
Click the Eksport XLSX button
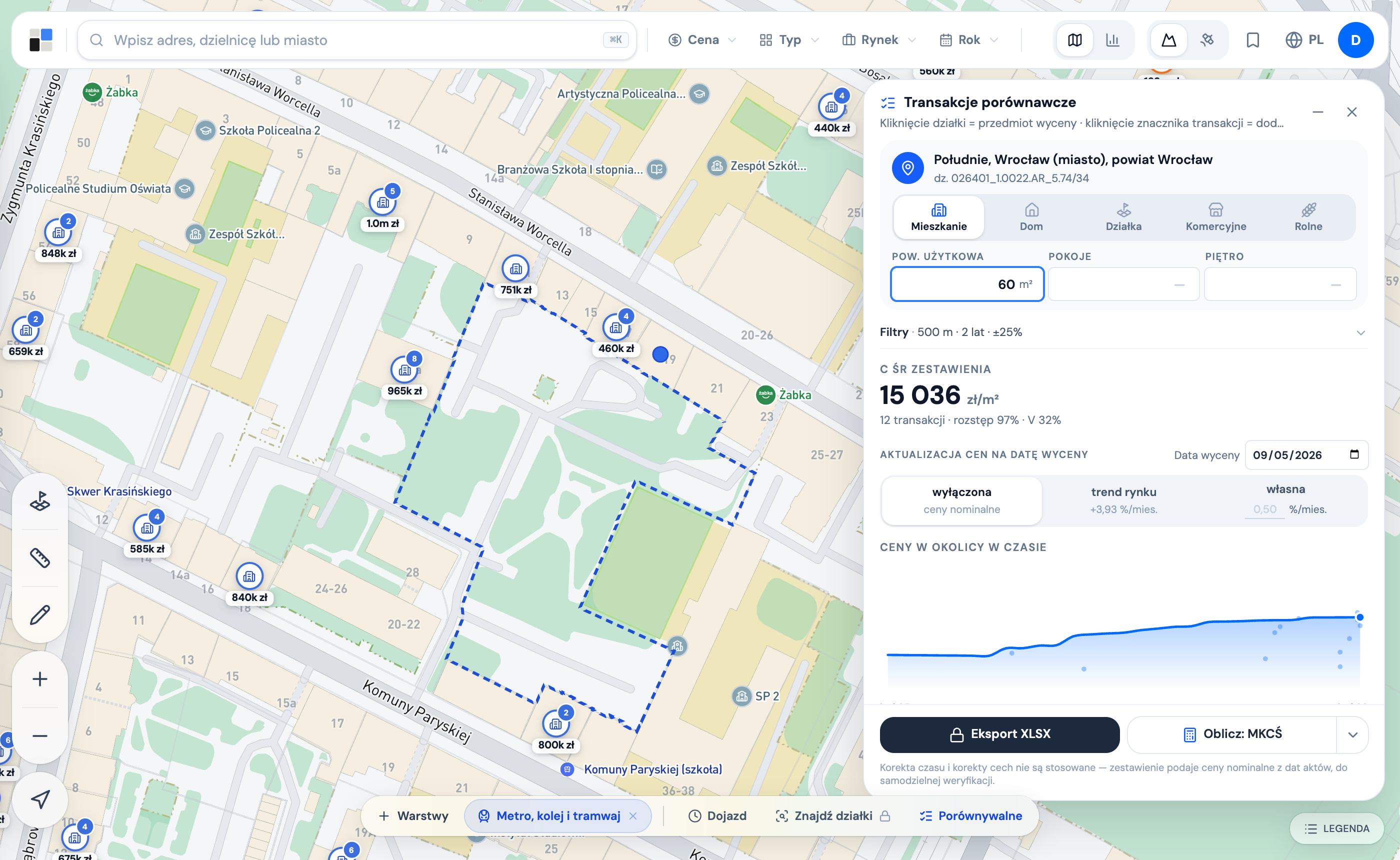(x=999, y=735)
